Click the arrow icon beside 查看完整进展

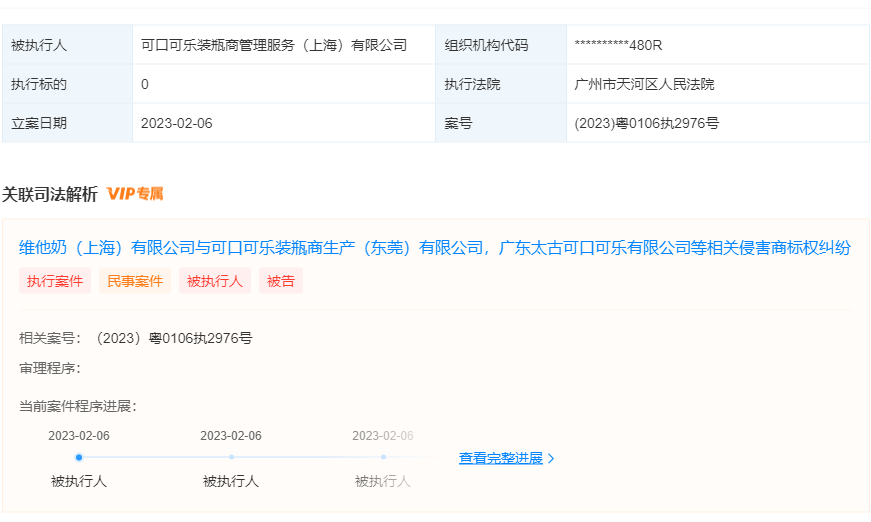[x=551, y=459]
